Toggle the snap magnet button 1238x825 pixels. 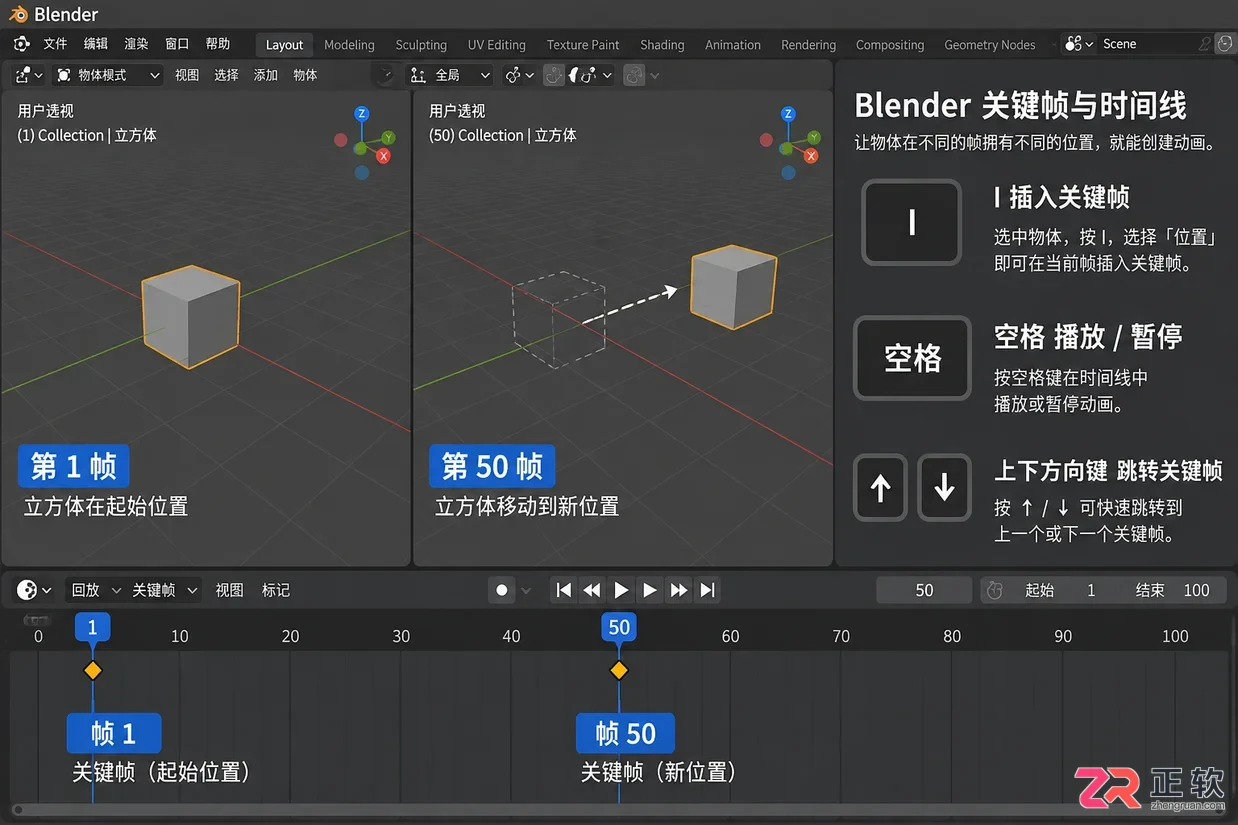554,75
